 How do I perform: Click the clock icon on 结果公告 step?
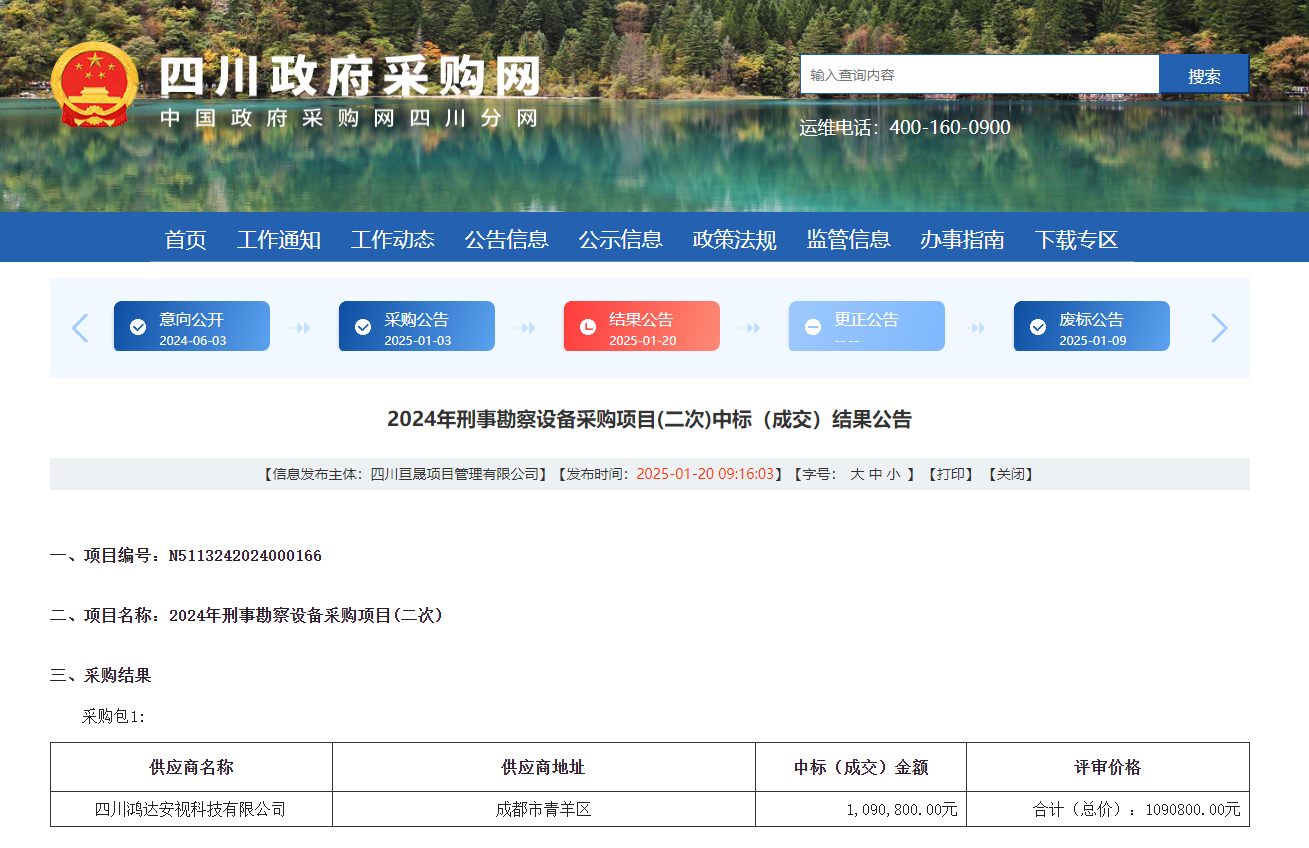(588, 327)
